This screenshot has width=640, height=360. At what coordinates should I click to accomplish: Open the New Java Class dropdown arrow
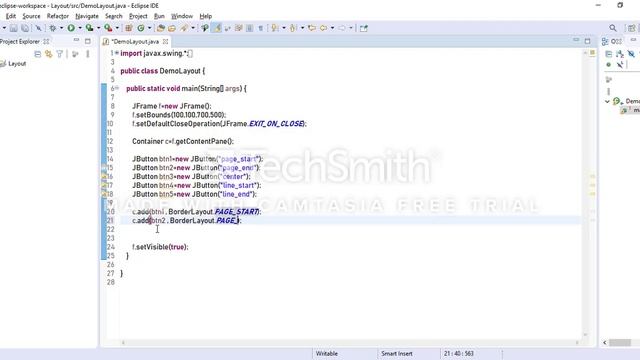pos(149,28)
